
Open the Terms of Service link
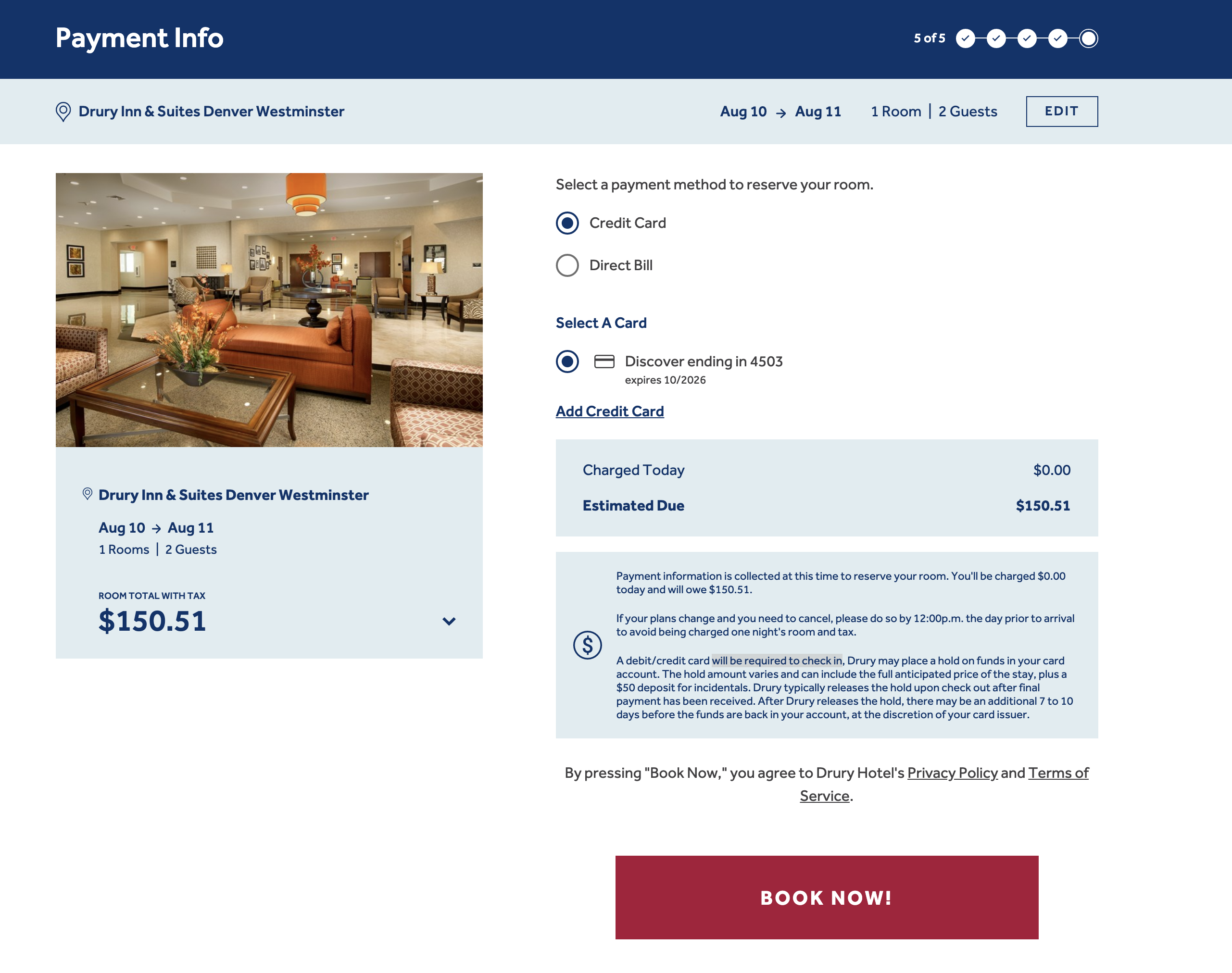pyautogui.click(x=1058, y=773)
